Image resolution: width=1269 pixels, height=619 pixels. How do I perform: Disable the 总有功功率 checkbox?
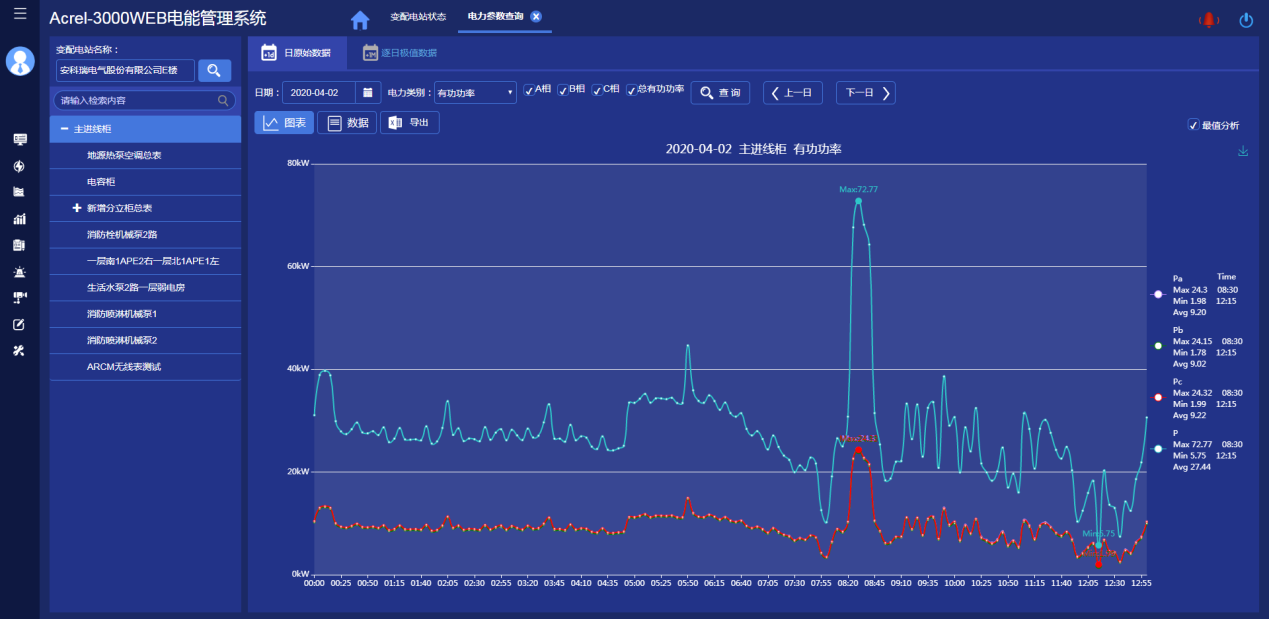[x=634, y=89]
